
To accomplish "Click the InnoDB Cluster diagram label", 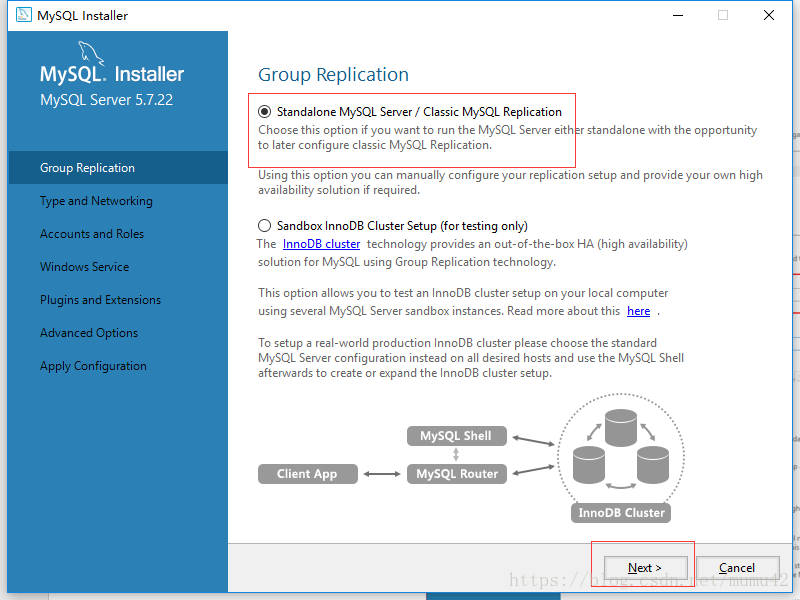I will point(621,513).
